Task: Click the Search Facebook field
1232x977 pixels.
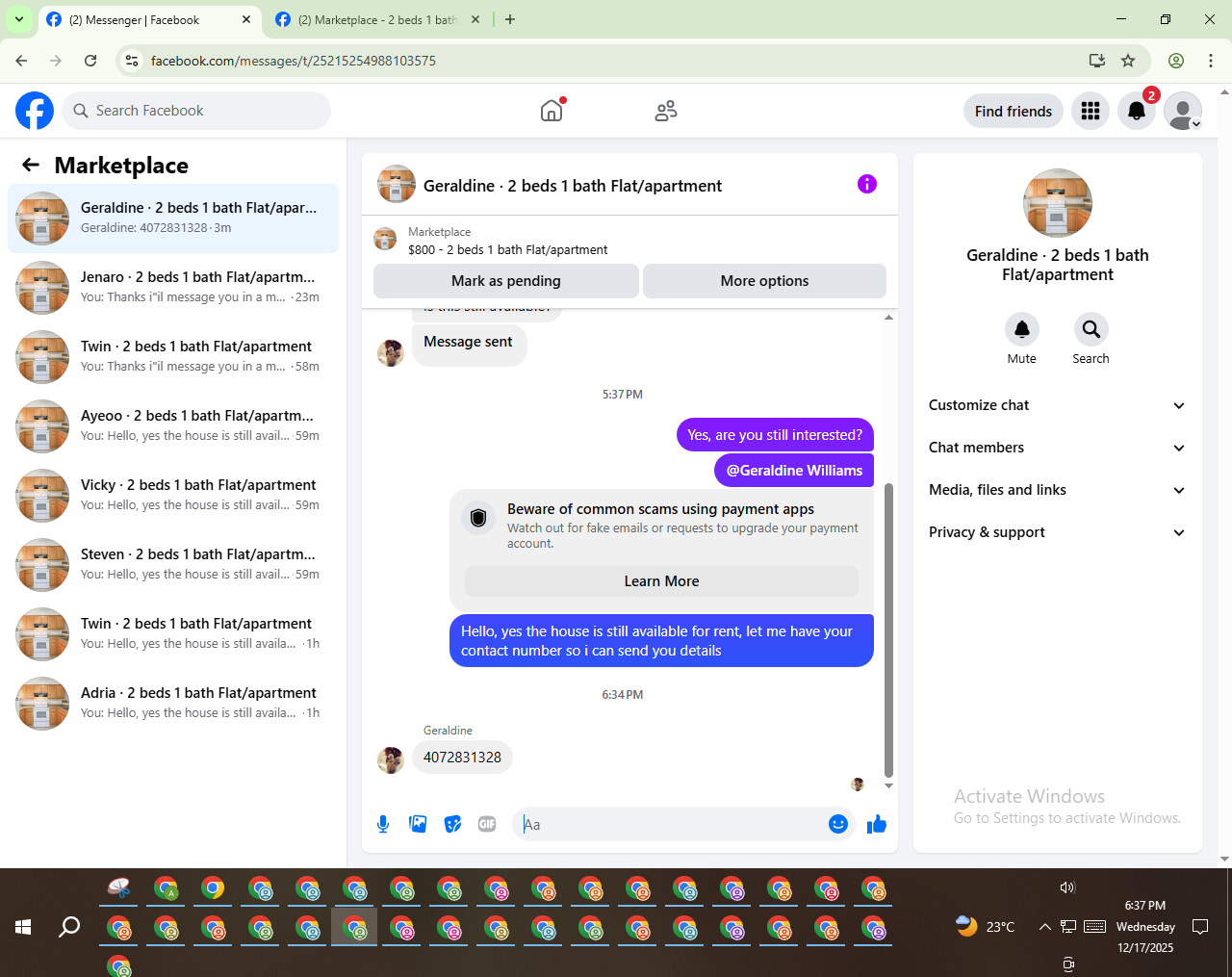Action: [x=196, y=111]
